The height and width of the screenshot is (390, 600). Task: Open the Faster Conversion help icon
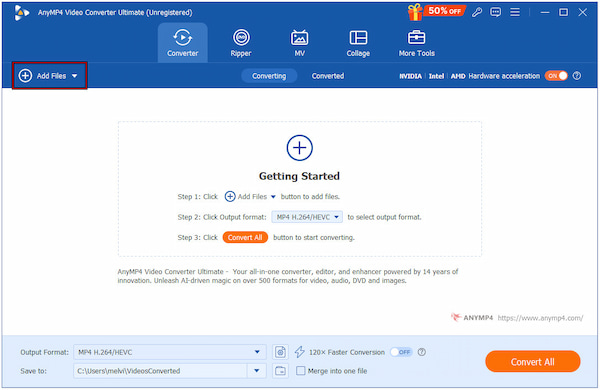coord(422,352)
